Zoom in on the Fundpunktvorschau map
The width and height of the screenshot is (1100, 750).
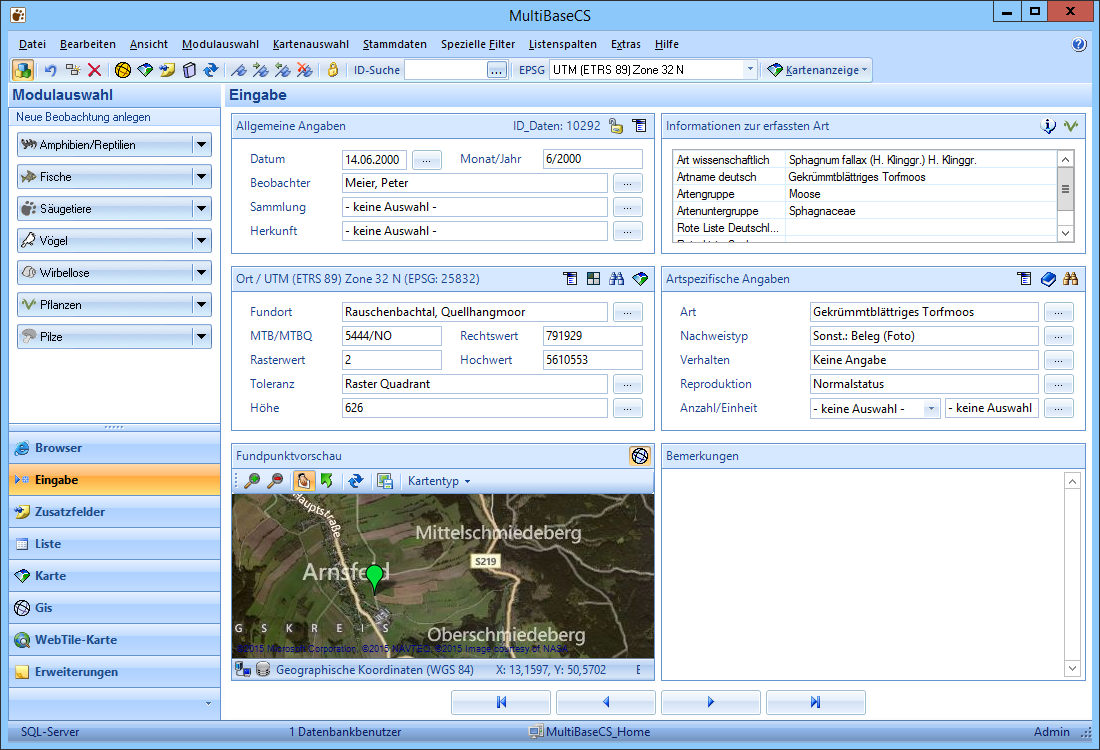tap(252, 481)
